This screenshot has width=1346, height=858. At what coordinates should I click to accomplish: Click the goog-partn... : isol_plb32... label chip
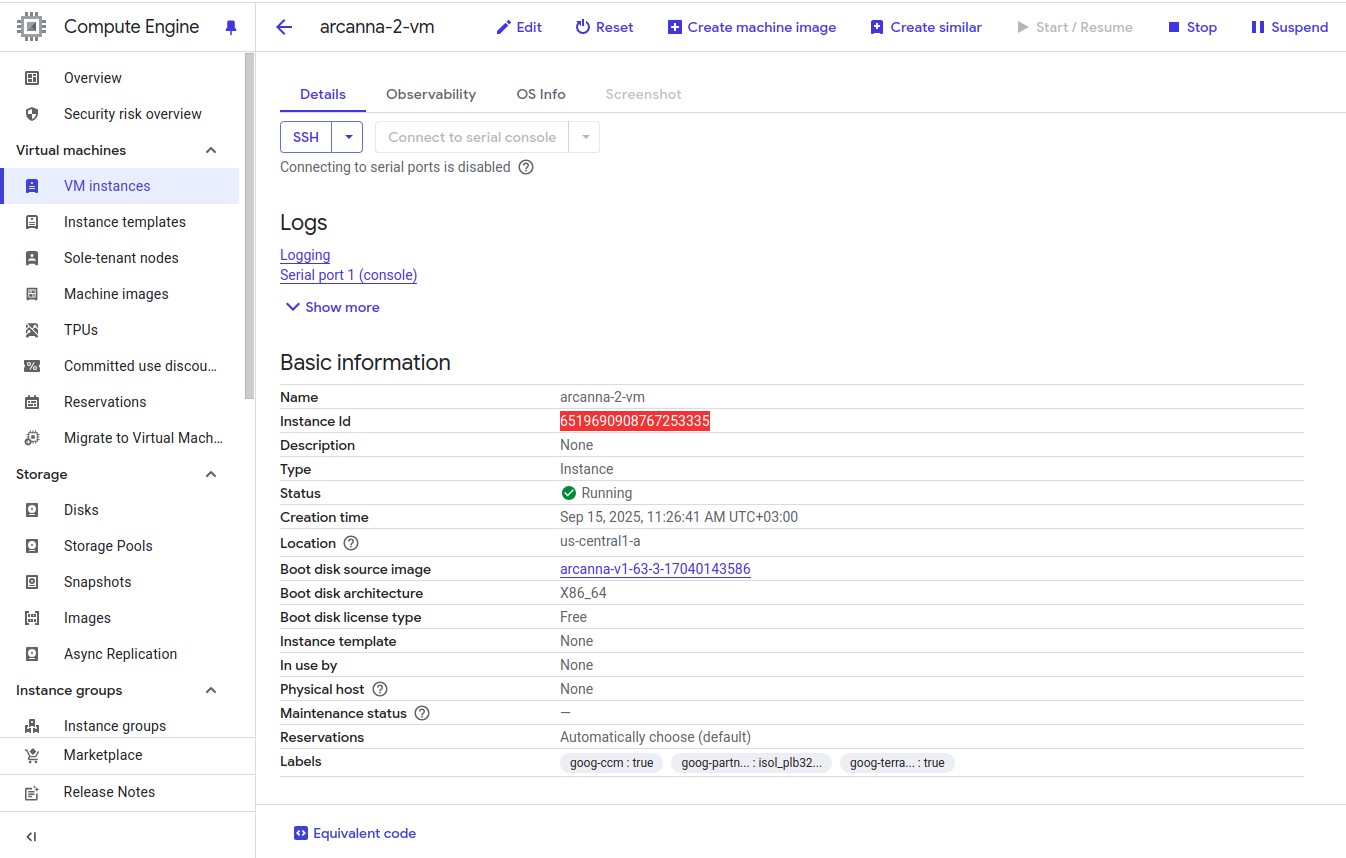pos(751,763)
